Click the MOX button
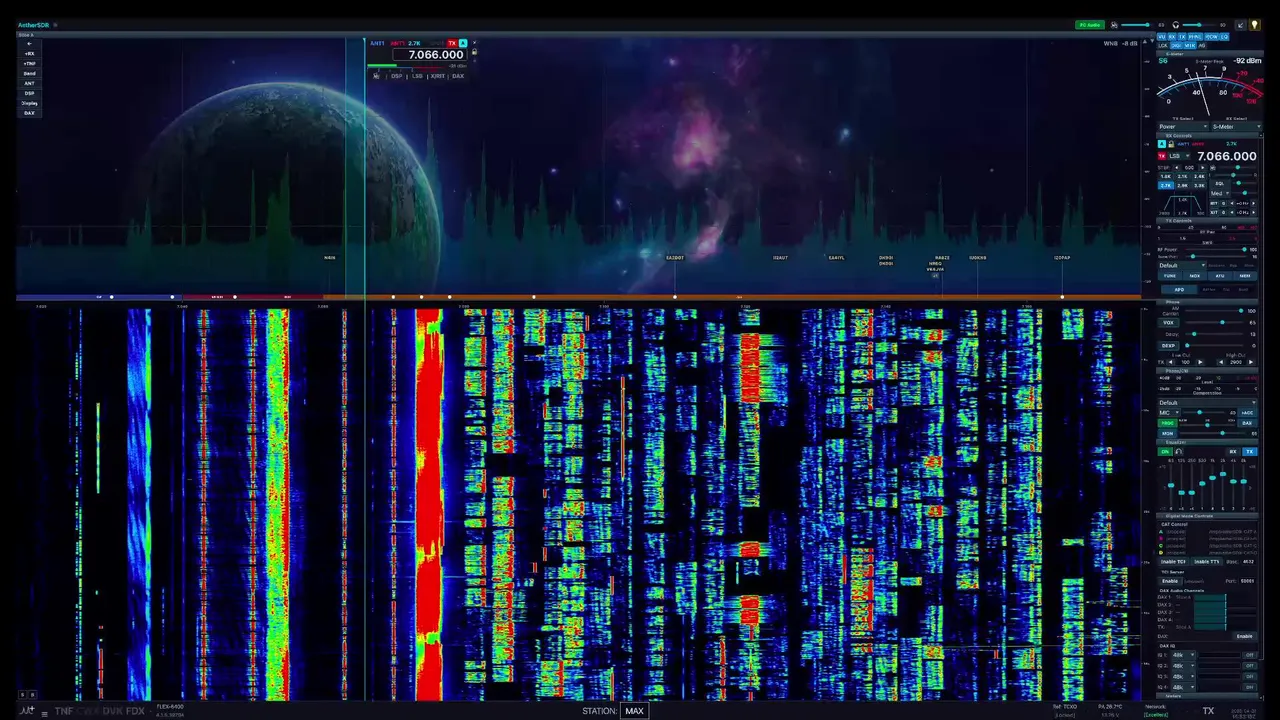This screenshot has height=720, width=1280. pyautogui.click(x=1195, y=276)
